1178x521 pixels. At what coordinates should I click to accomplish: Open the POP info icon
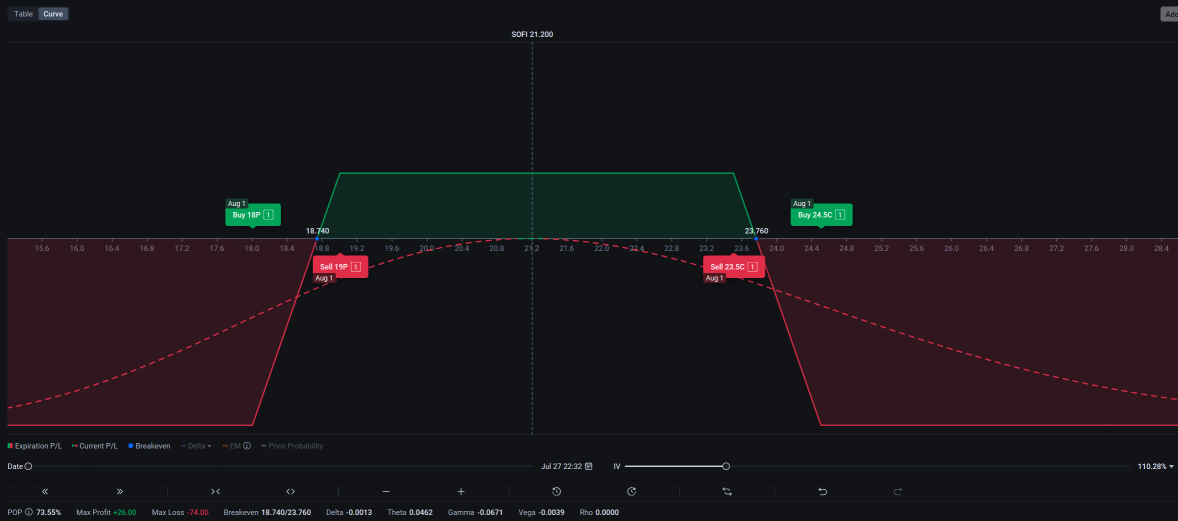[x=29, y=512]
